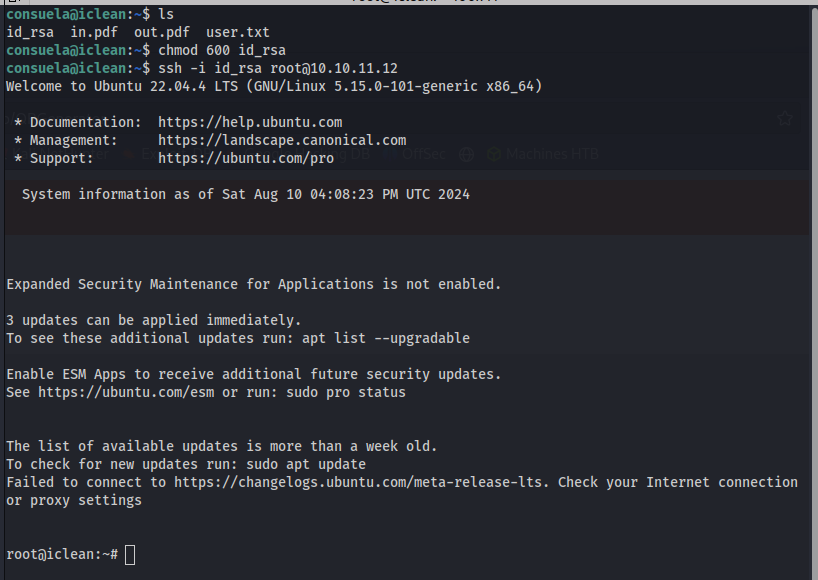Click 'apt list --upgradable' text
818x580 pixels.
(x=386, y=339)
